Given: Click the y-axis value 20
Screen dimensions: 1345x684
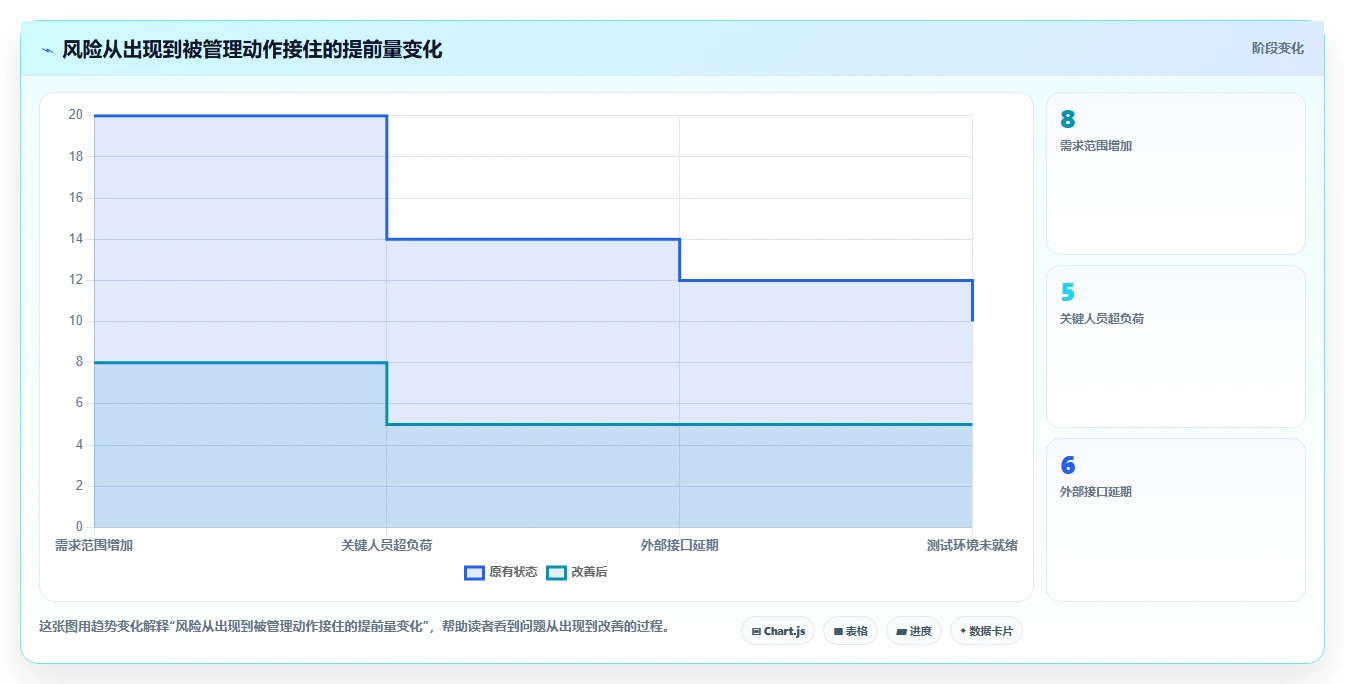Looking at the screenshot, I should [x=75, y=115].
